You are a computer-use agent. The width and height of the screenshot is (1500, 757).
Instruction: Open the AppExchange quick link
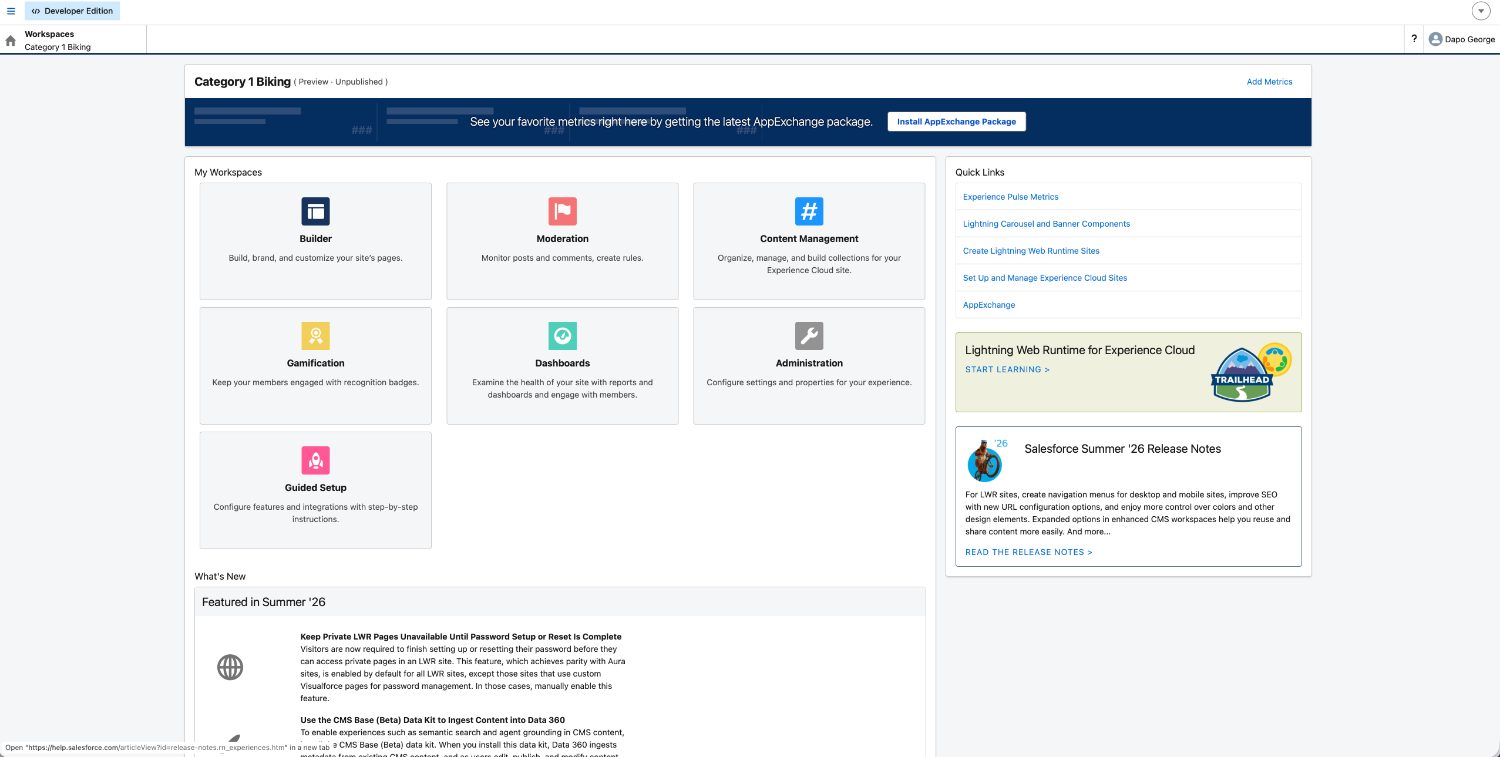point(989,305)
